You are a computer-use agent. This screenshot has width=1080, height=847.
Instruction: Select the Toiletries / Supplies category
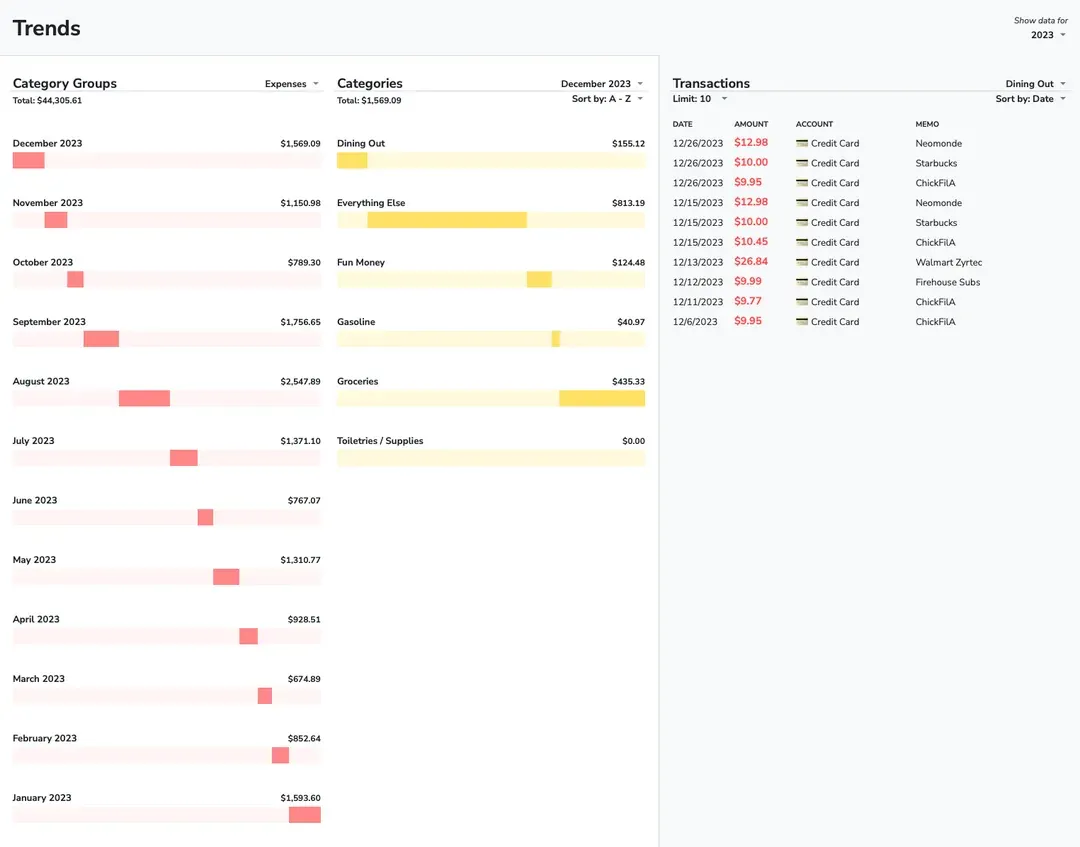(380, 441)
